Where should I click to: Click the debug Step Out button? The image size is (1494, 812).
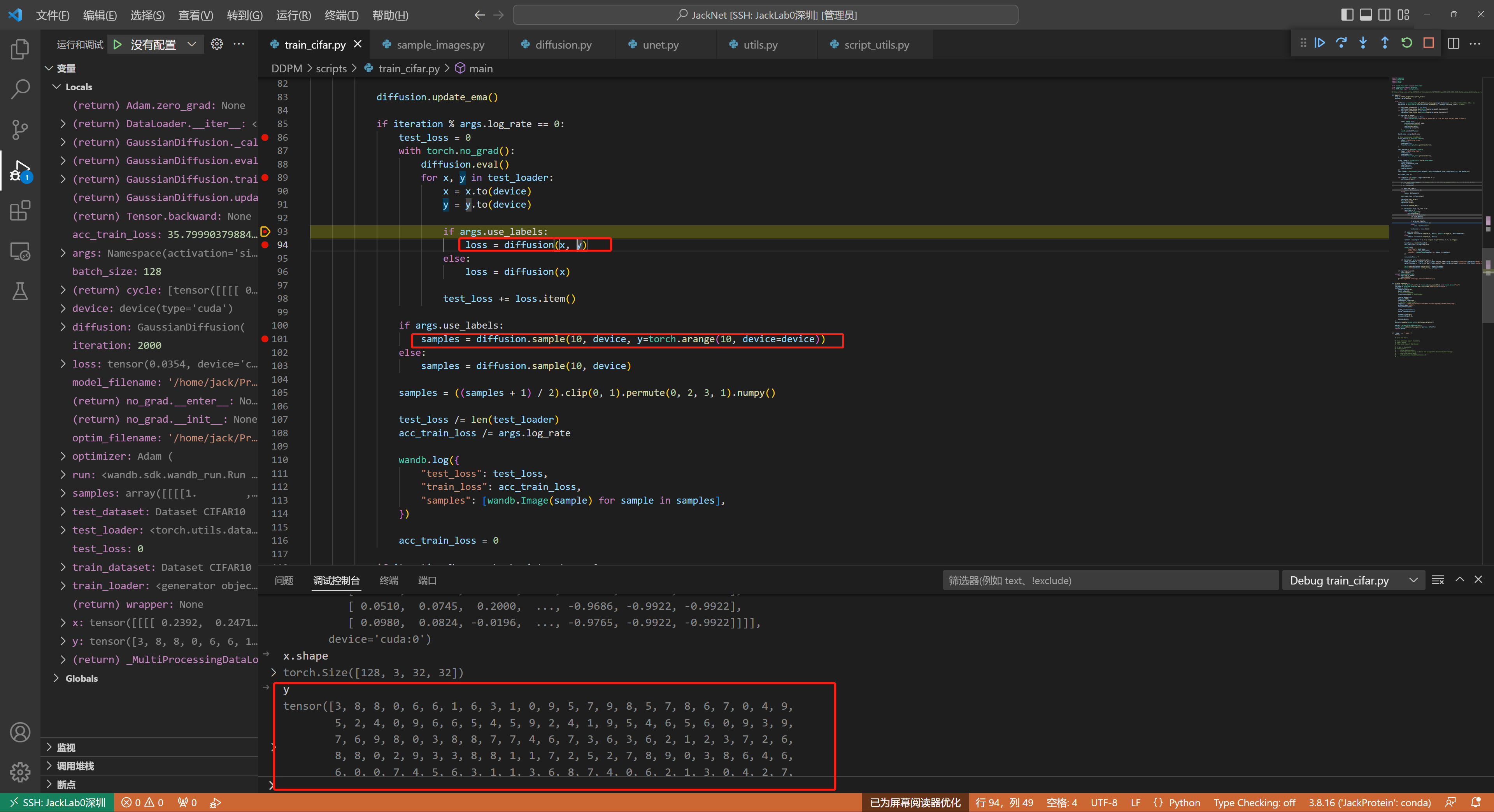click(x=1385, y=43)
